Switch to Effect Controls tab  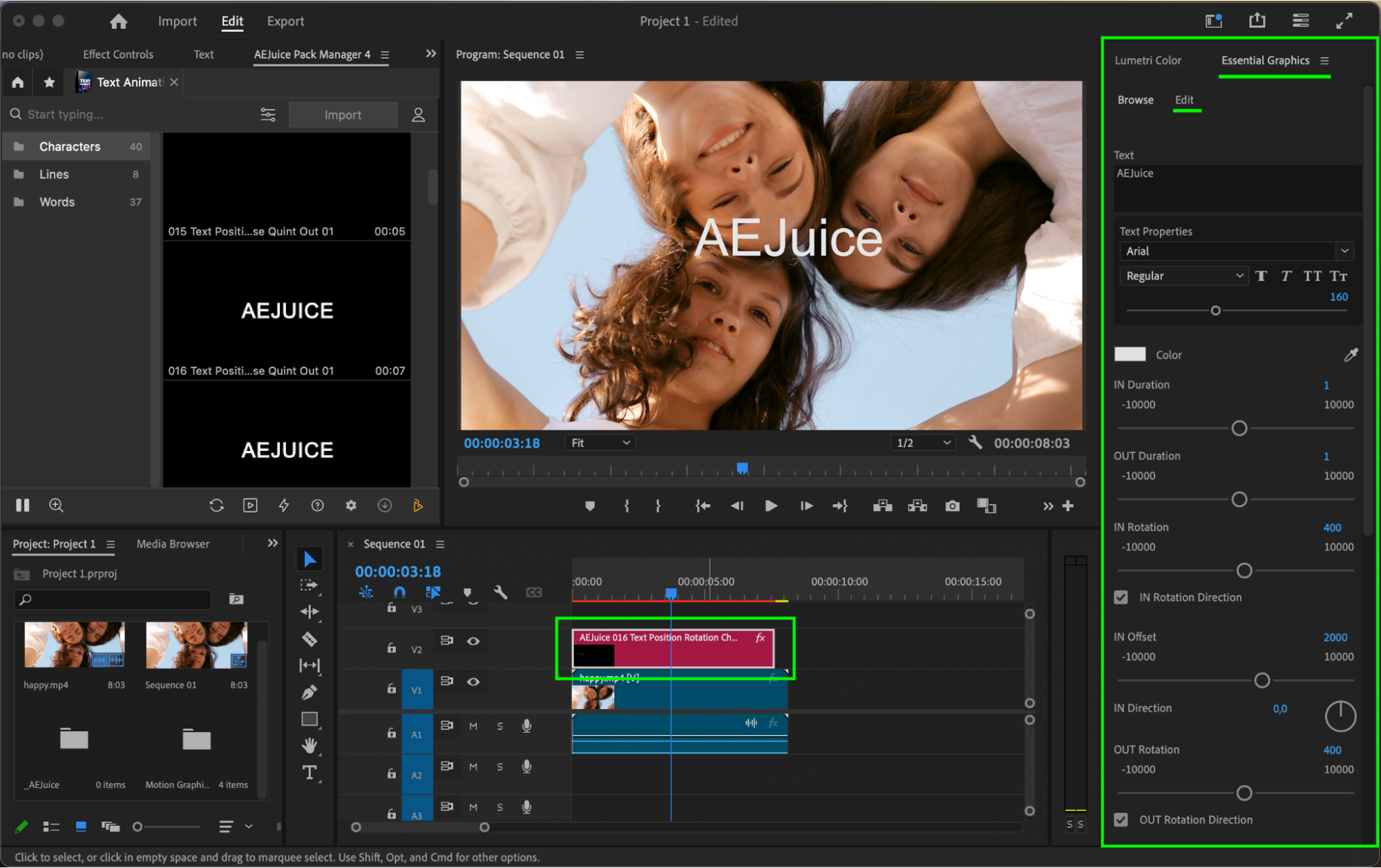click(118, 55)
